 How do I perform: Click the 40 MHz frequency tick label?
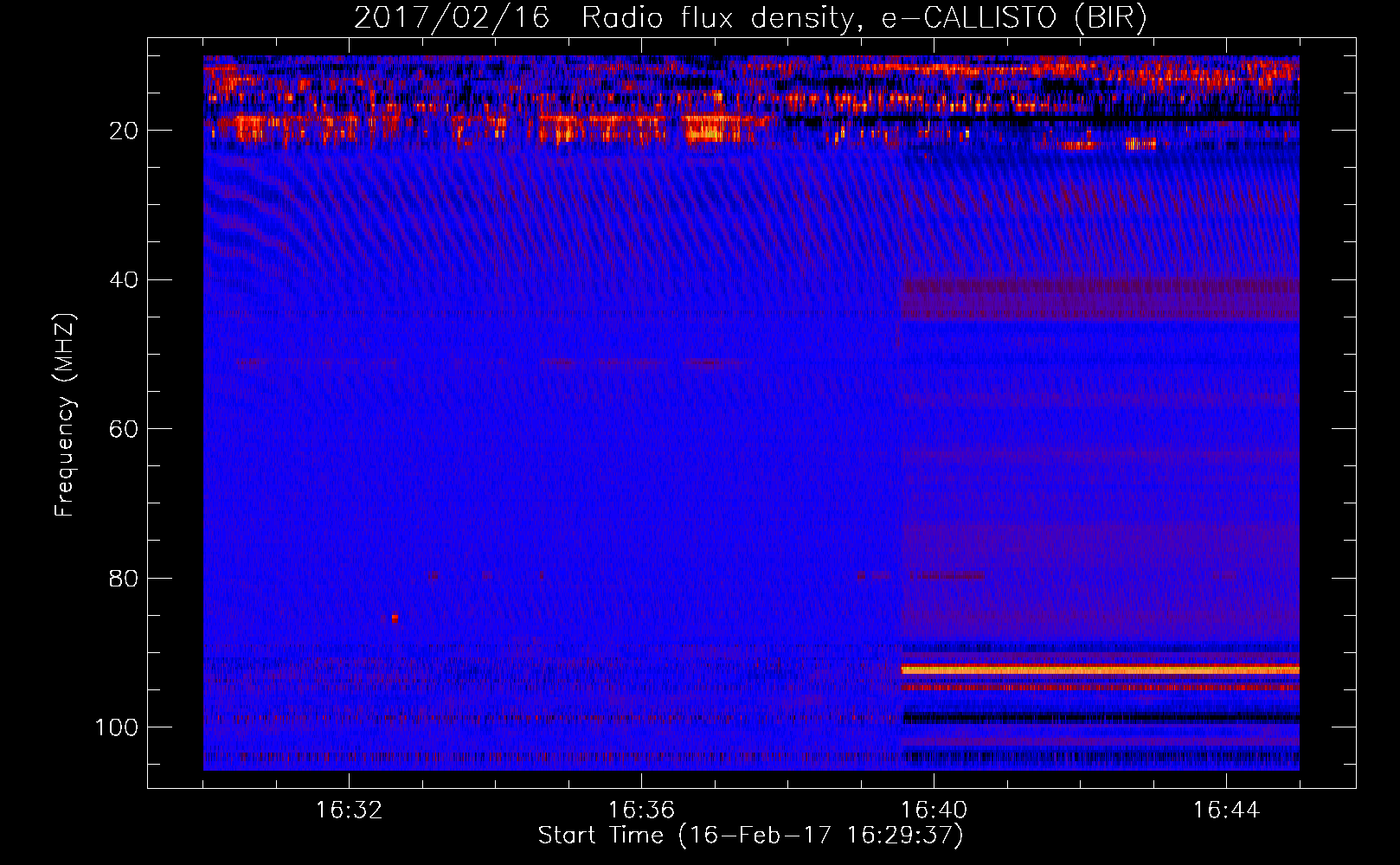[124, 280]
